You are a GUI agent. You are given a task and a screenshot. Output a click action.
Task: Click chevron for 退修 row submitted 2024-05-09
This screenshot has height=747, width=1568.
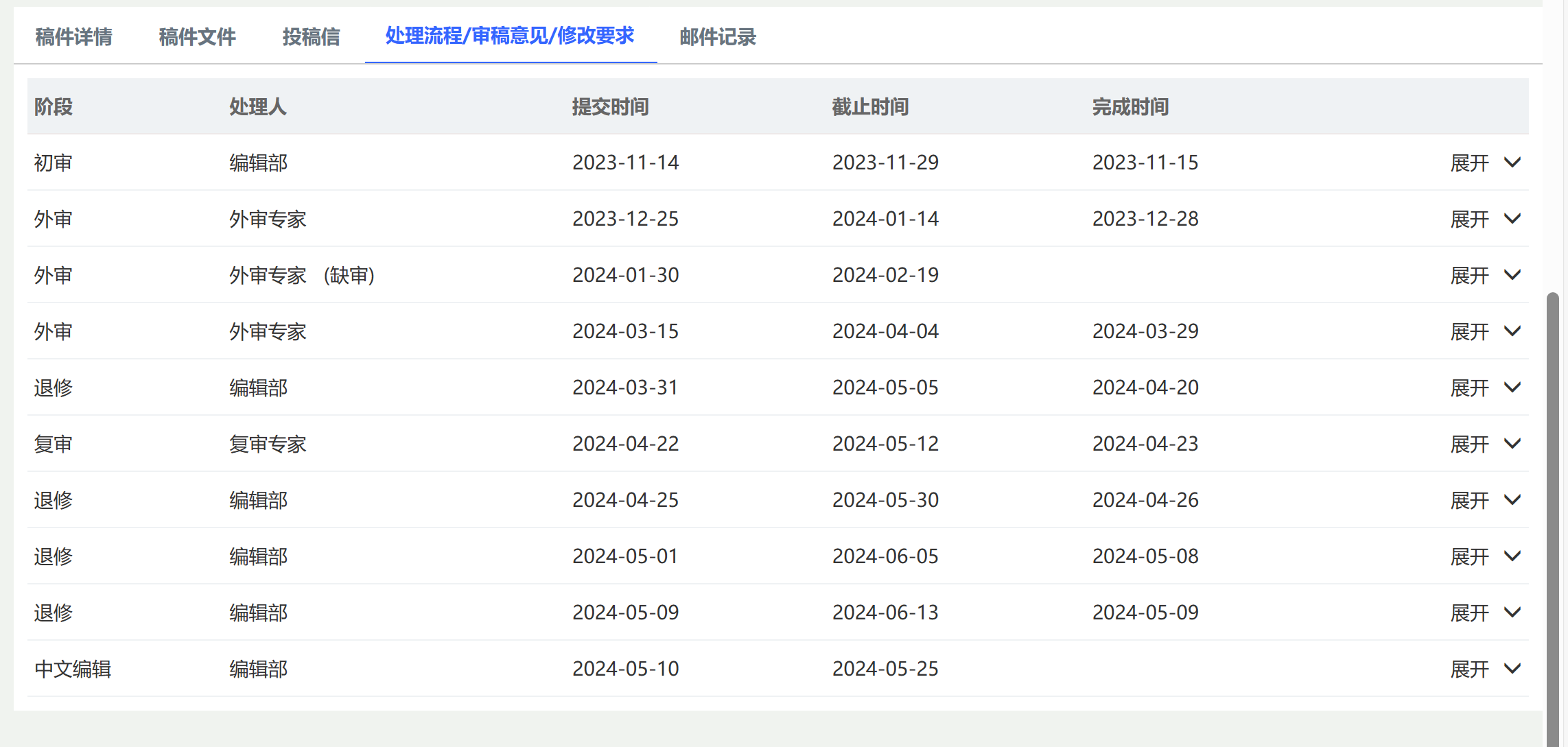point(1512,613)
